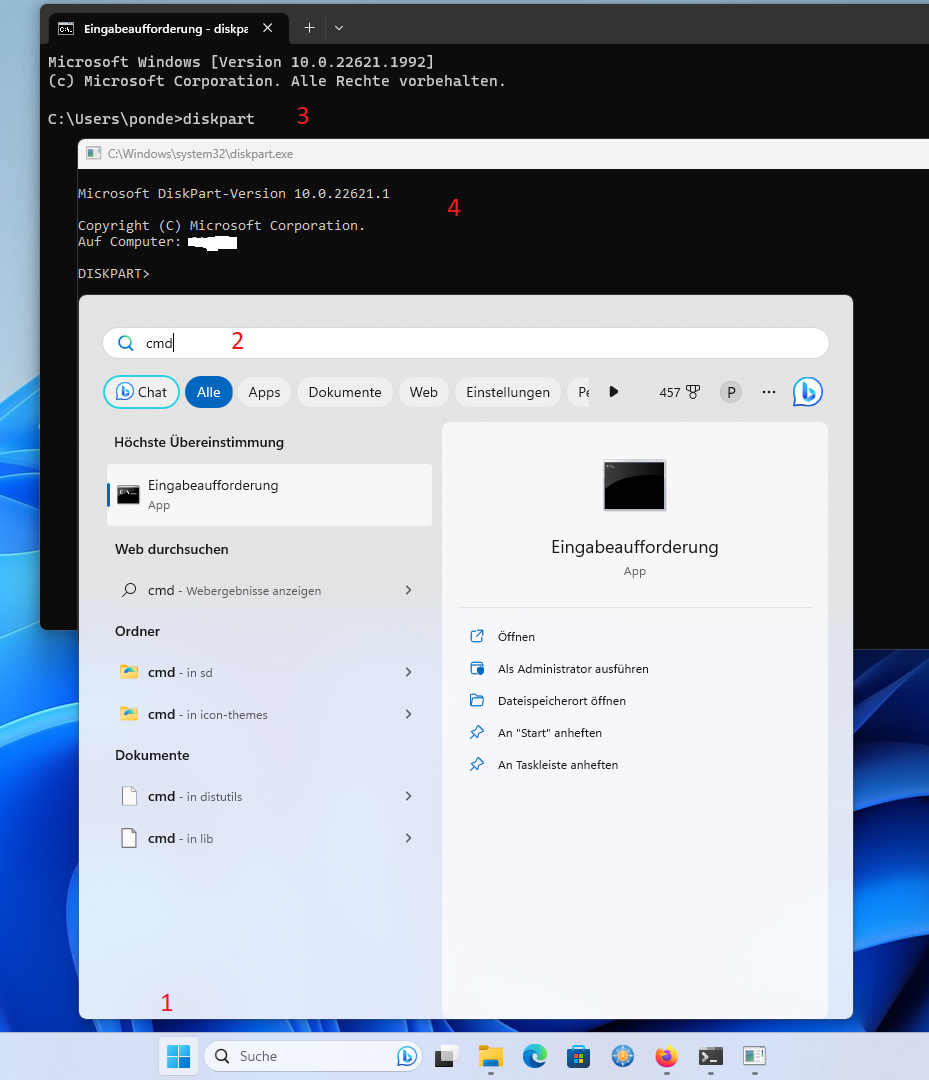Switch to Dokumente filter tab
This screenshot has width=929, height=1080.
[345, 392]
